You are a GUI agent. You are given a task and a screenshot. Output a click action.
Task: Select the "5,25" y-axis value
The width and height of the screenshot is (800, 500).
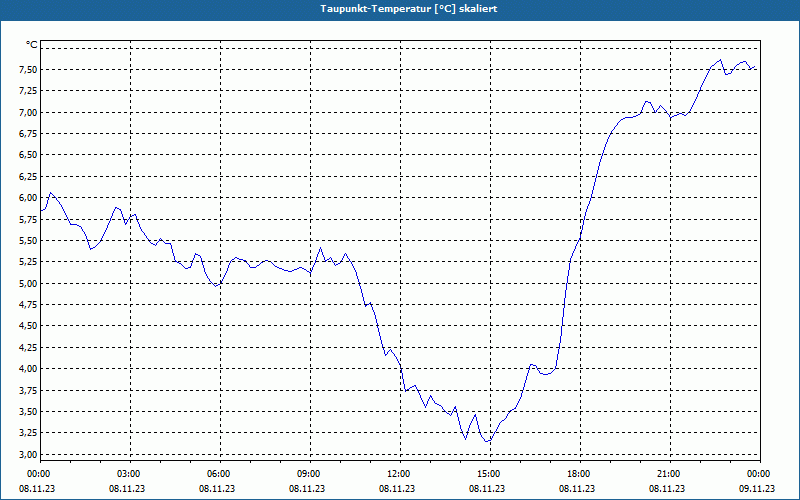[28, 262]
